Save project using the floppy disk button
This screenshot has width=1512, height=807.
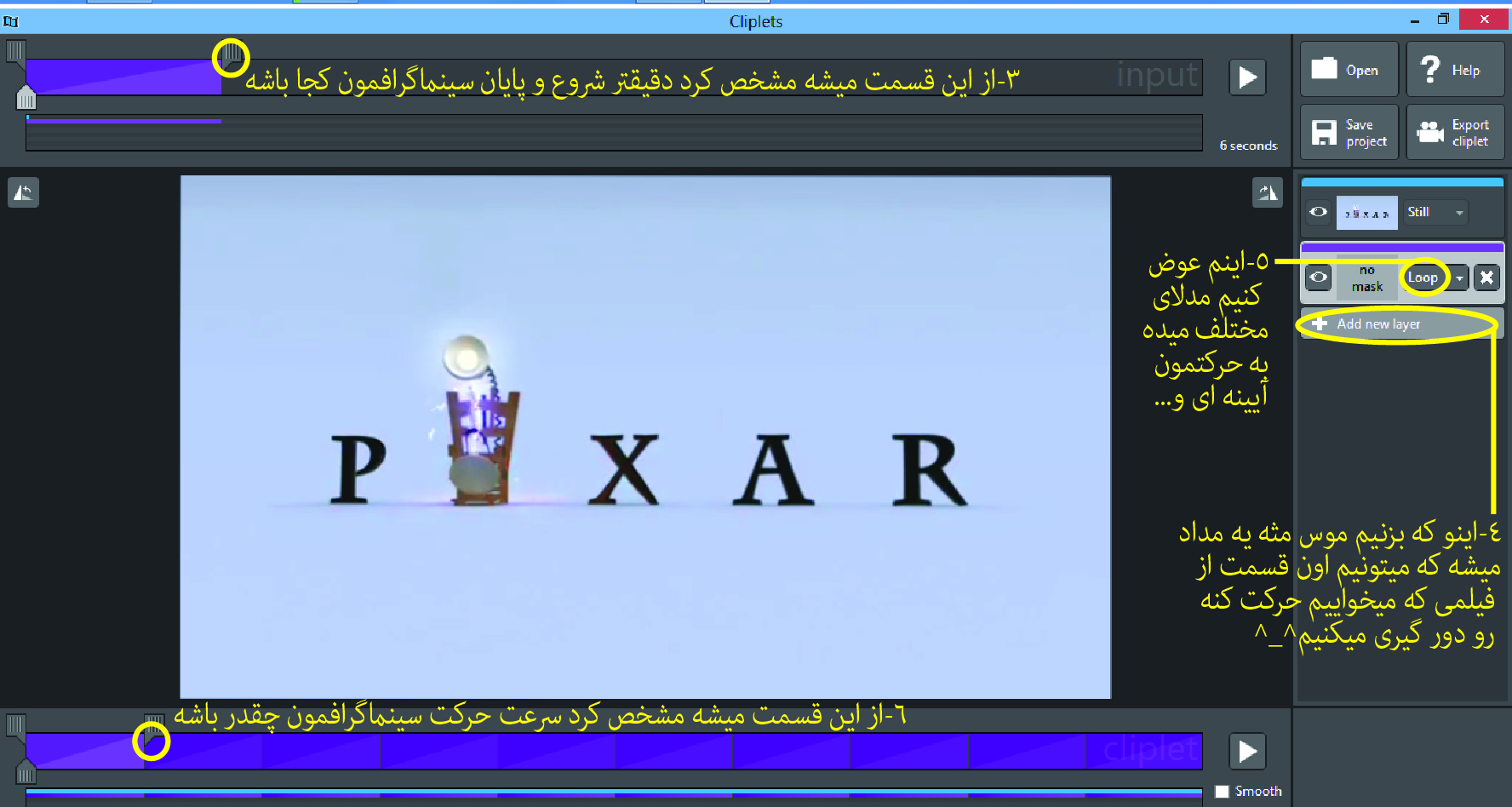pyautogui.click(x=1349, y=132)
